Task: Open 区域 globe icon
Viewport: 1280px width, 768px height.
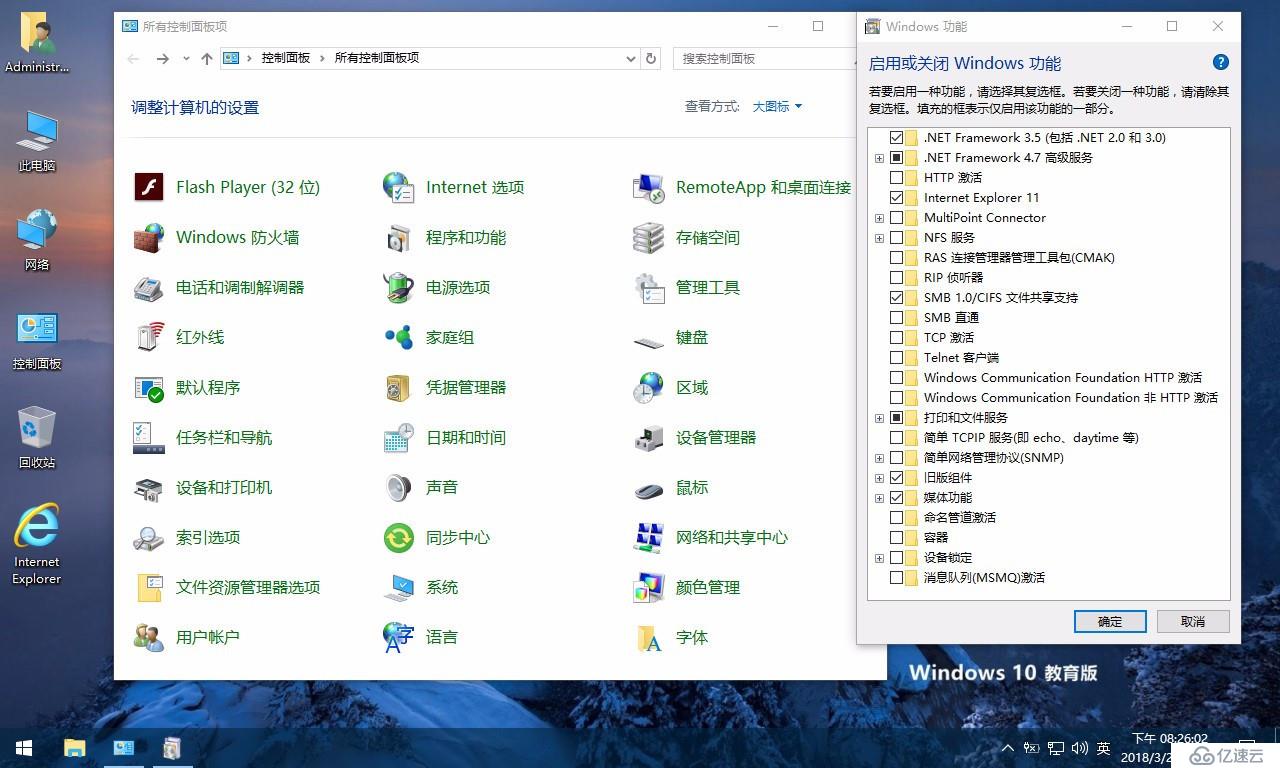Action: point(649,387)
